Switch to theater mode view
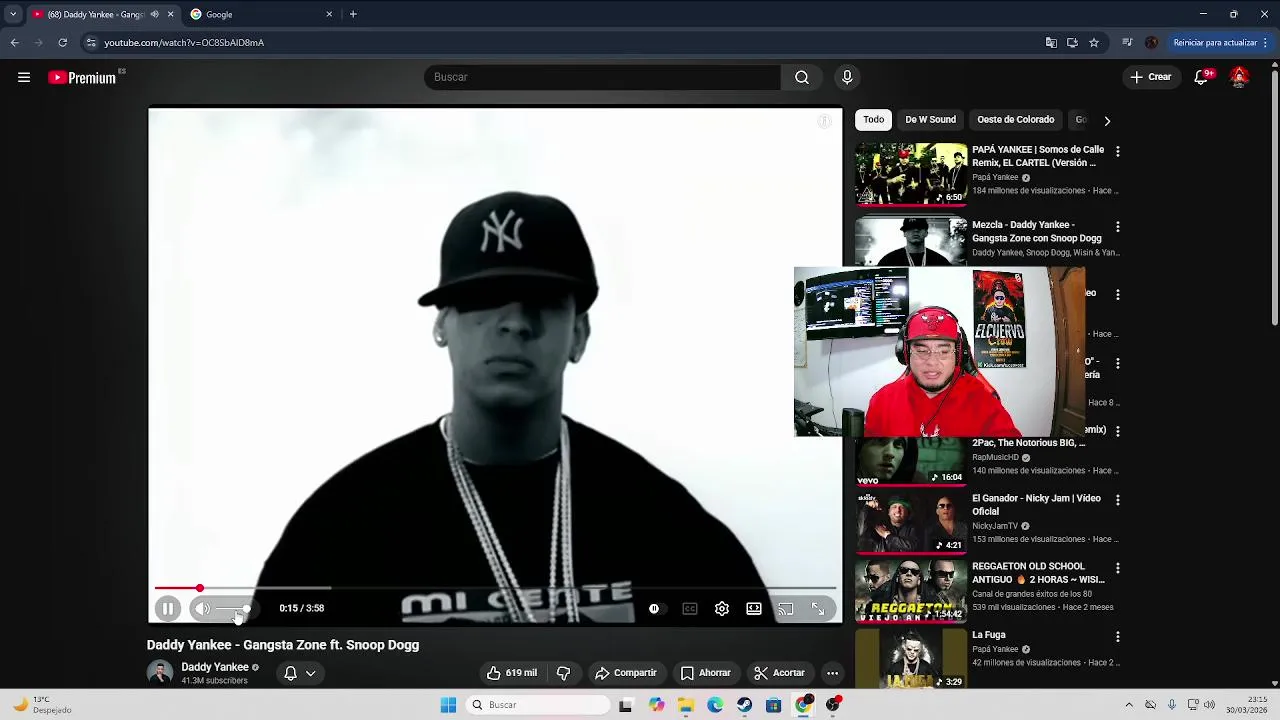 coord(754,608)
